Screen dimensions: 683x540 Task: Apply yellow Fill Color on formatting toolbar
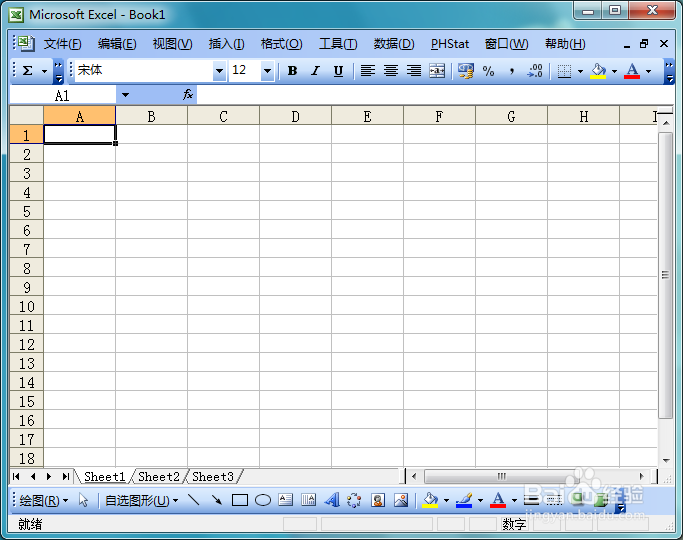pos(598,71)
